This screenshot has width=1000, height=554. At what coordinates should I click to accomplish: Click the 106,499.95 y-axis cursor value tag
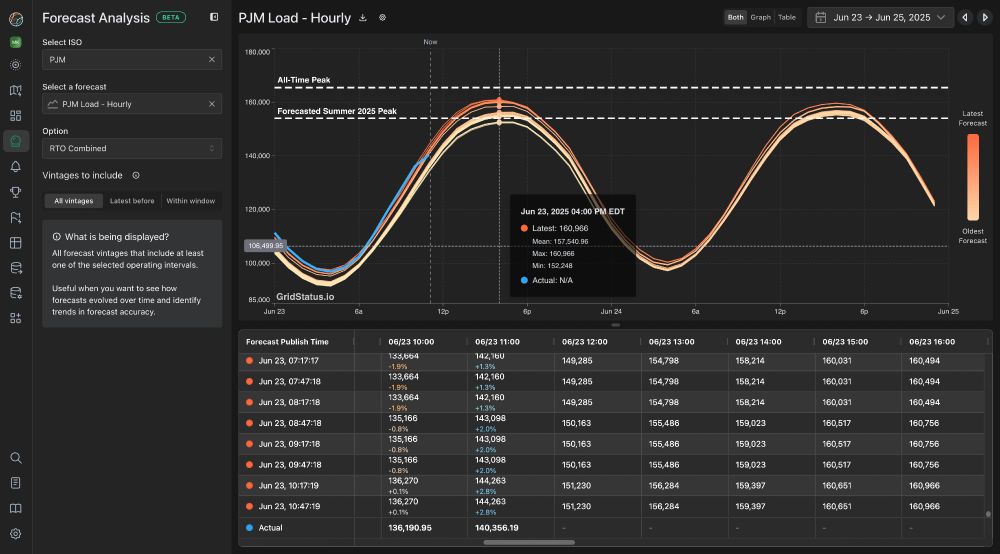pyautogui.click(x=265, y=245)
